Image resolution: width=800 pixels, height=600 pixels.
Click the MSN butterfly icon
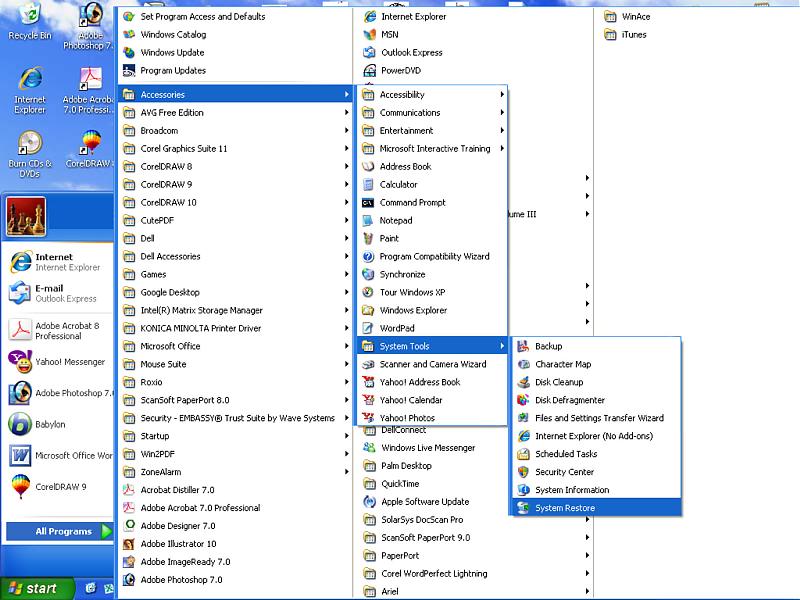[369, 34]
